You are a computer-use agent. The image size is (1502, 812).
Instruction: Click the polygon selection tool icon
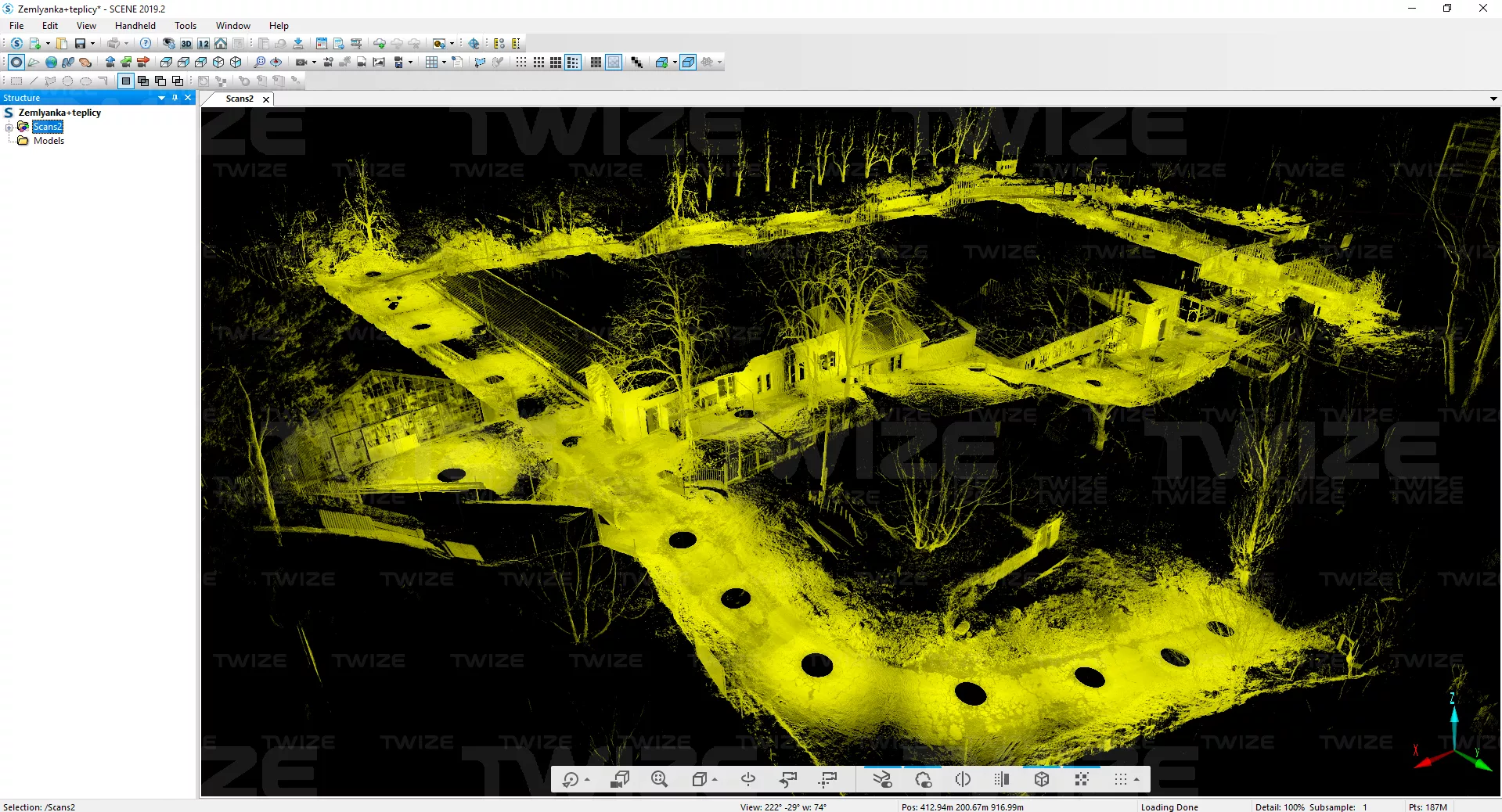(x=50, y=81)
